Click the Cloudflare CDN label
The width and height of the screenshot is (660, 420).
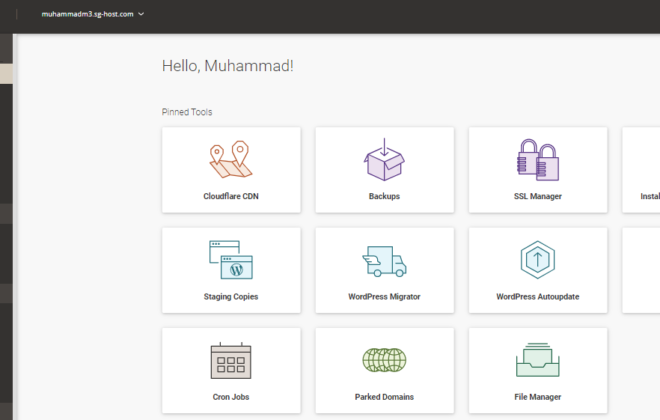tap(231, 196)
